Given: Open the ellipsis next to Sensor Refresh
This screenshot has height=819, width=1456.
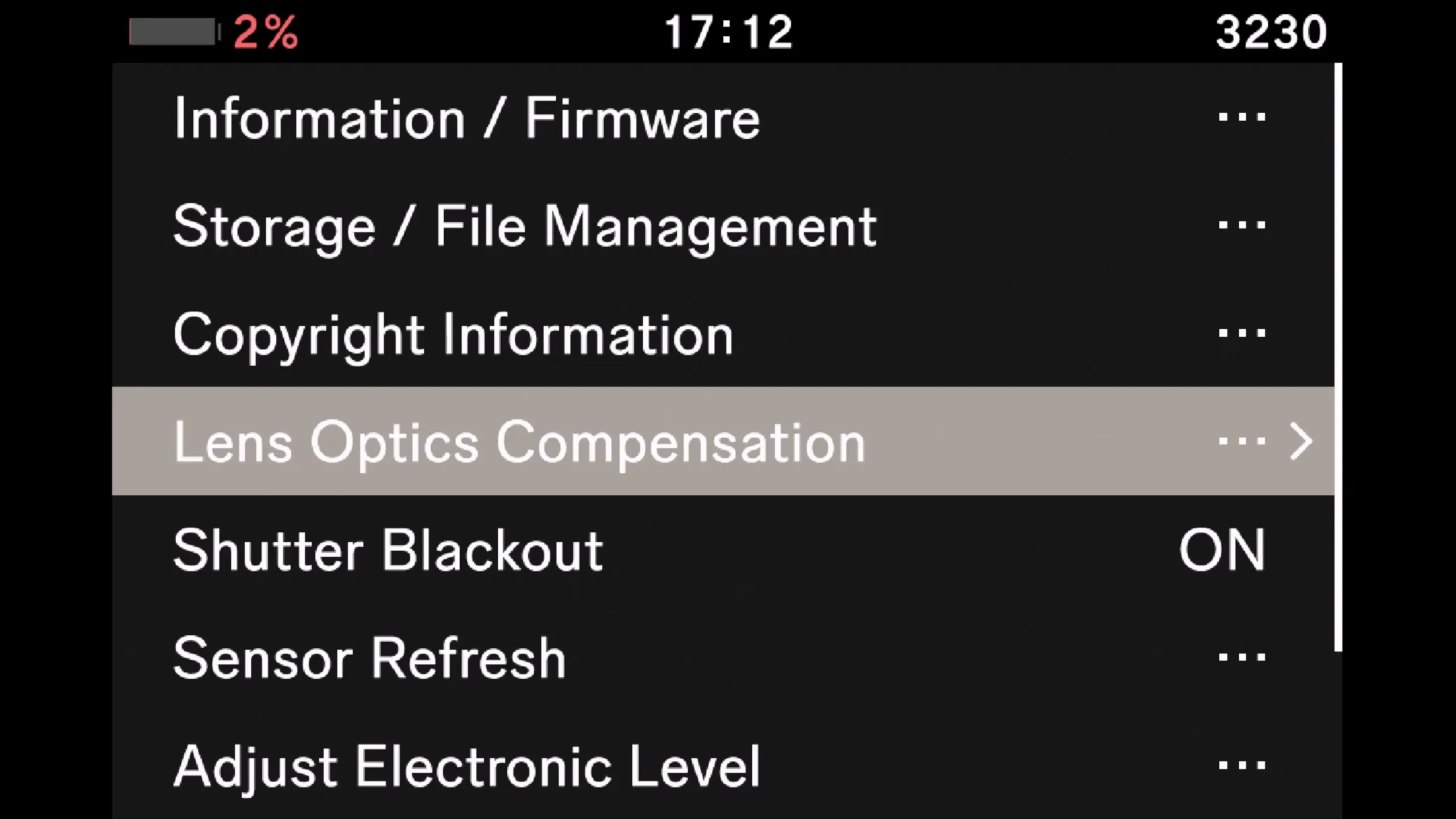Looking at the screenshot, I should 1242,657.
